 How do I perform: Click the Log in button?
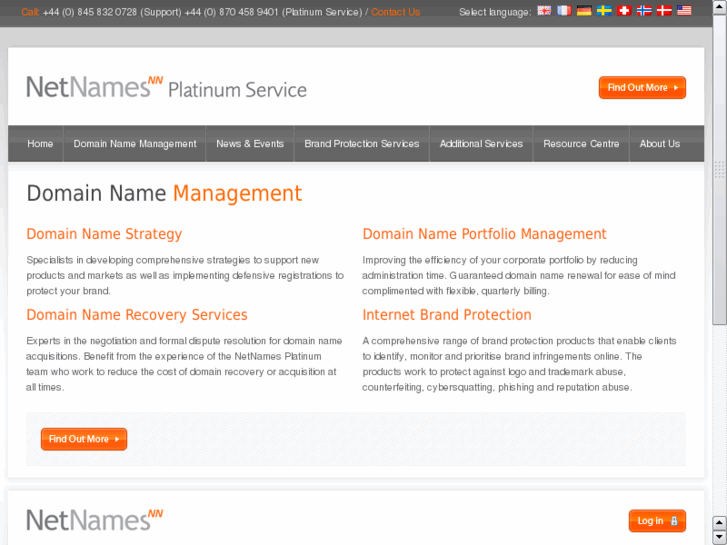tap(656, 521)
